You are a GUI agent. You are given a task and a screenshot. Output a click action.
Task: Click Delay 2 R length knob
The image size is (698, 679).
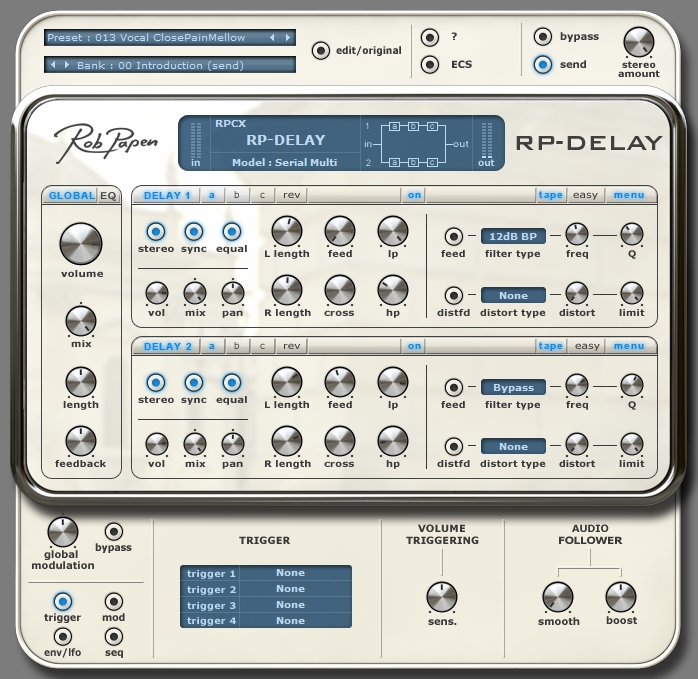pos(287,442)
